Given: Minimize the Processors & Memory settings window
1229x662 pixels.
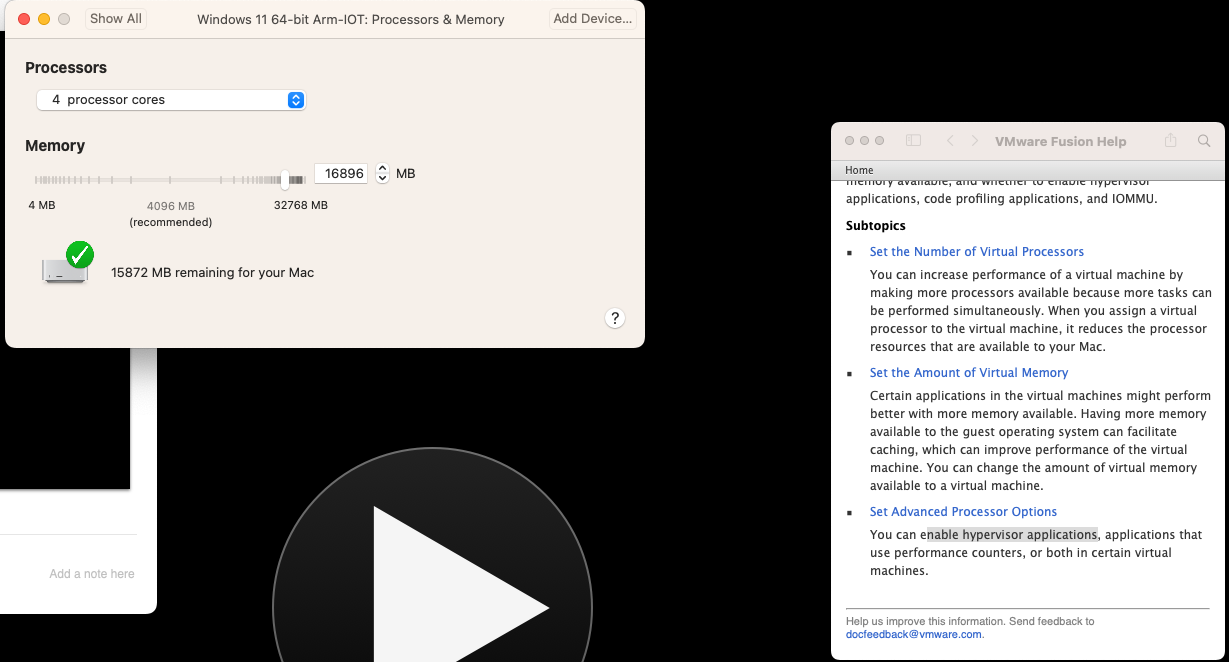Looking at the screenshot, I should point(44,19).
